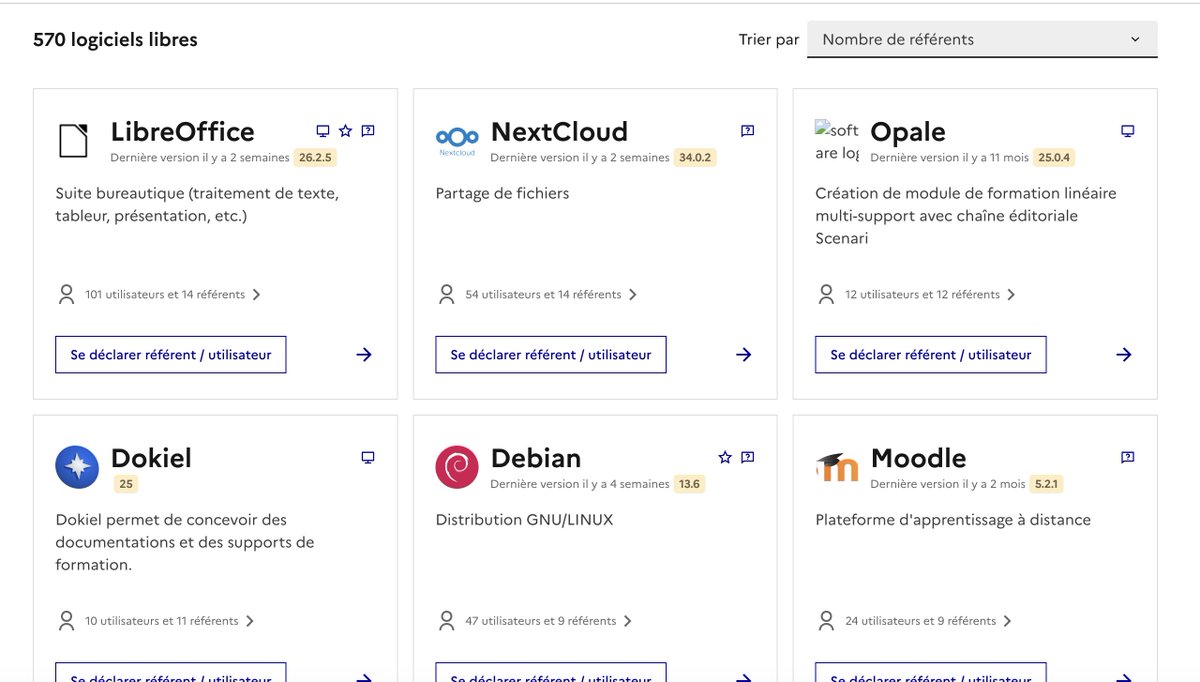Expand chevron after Moodle 9 référents

(x=1008, y=621)
